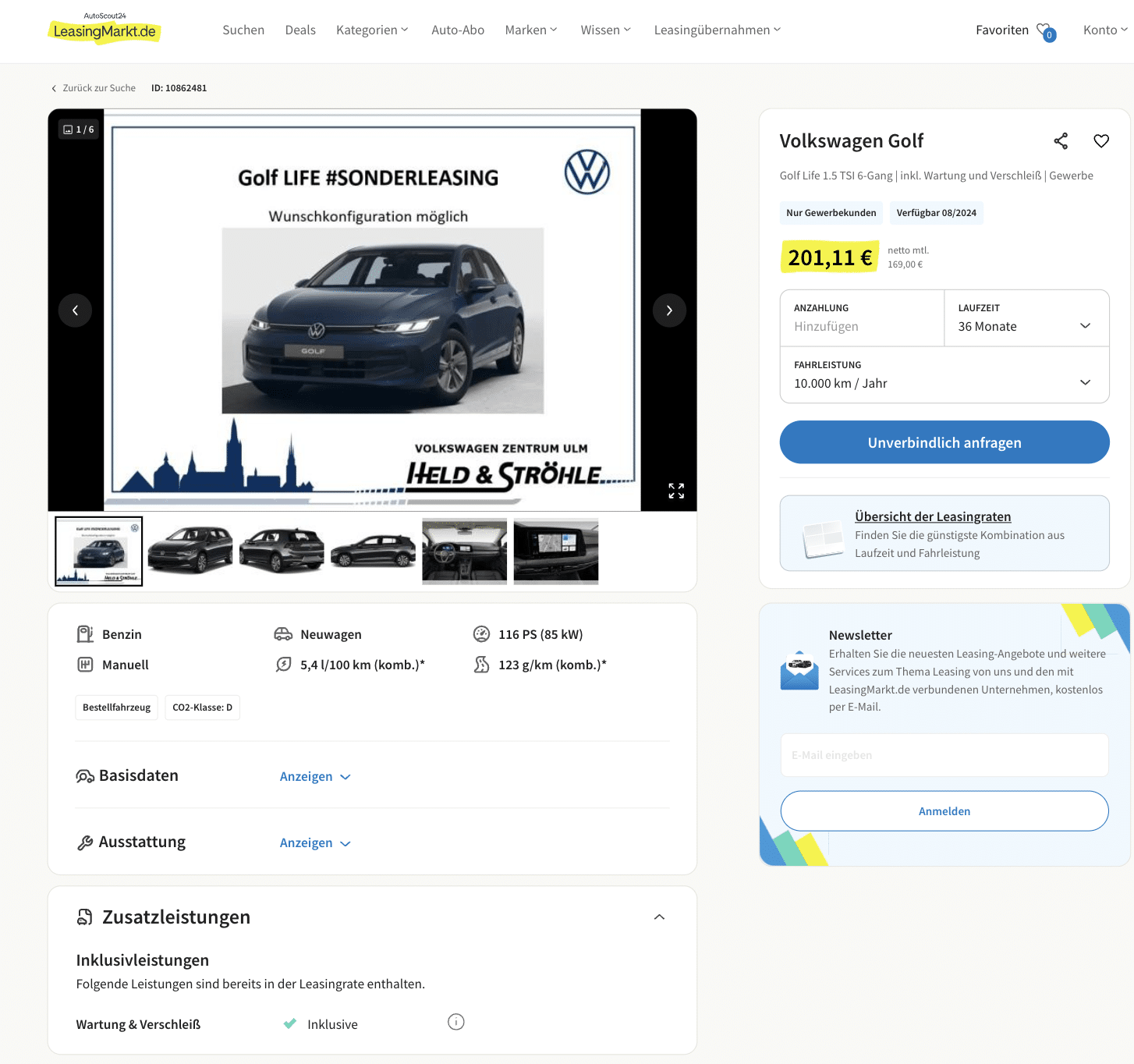The height and width of the screenshot is (1064, 1134).
Task: Click the newsletter Anmelden button
Action: pos(944,811)
